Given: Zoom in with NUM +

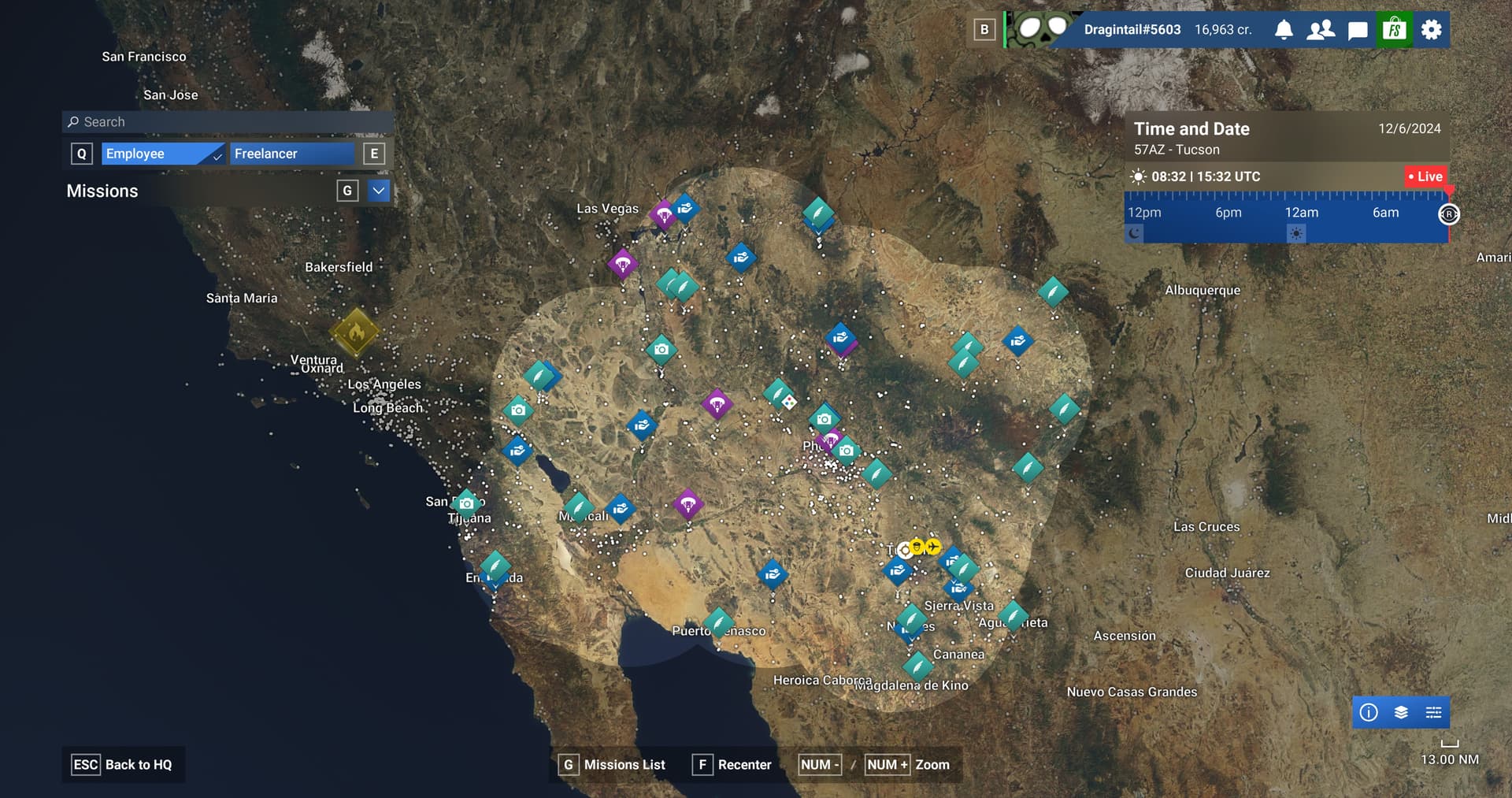Looking at the screenshot, I should coord(888,765).
